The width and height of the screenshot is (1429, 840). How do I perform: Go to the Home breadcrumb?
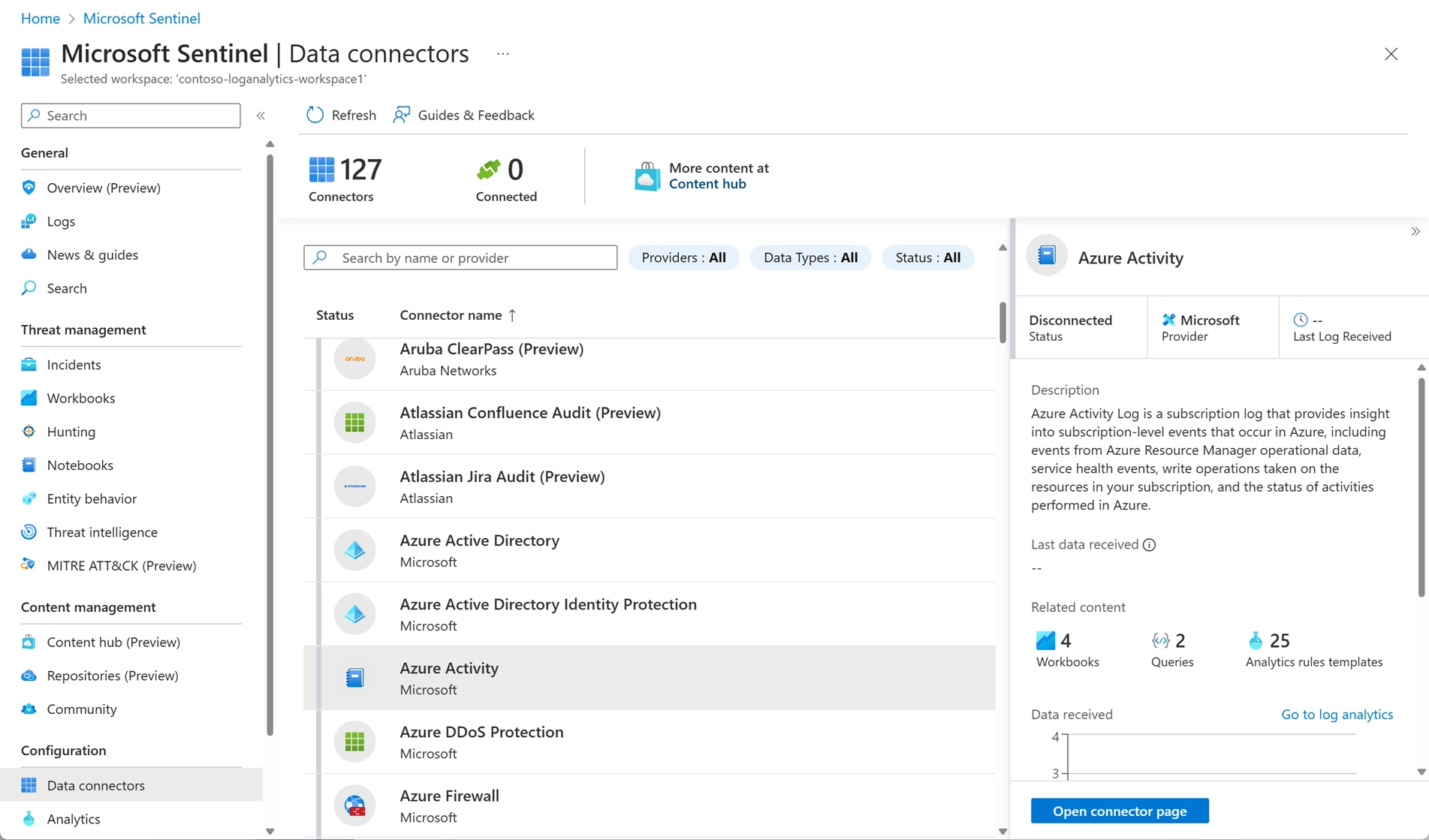coord(41,18)
